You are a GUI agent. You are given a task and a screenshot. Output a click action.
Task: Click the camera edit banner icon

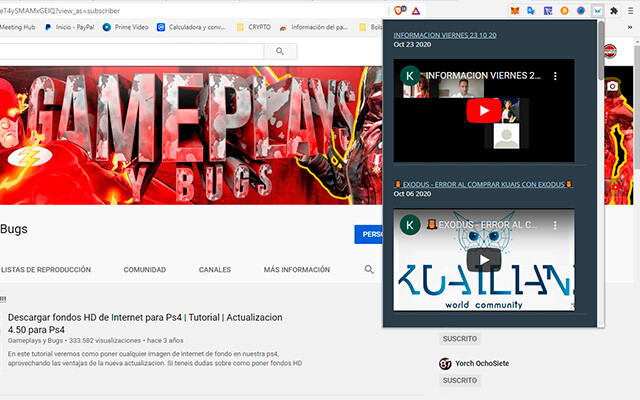(612, 86)
